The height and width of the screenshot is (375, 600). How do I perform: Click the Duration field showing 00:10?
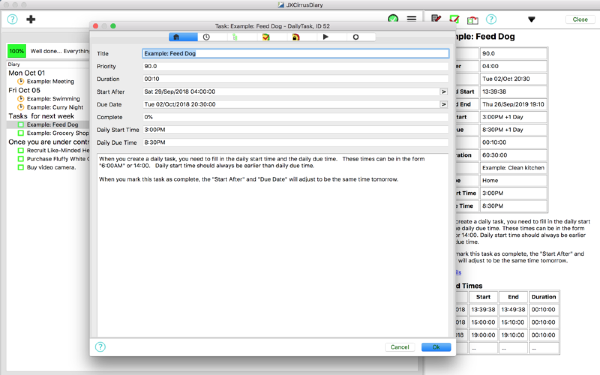pyautogui.click(x=295, y=79)
